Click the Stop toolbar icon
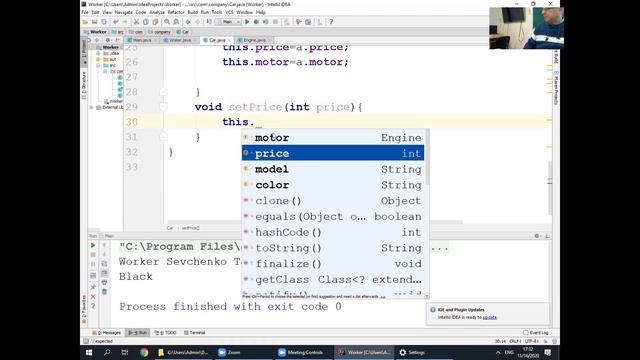640x360 pixels. tap(276, 22)
